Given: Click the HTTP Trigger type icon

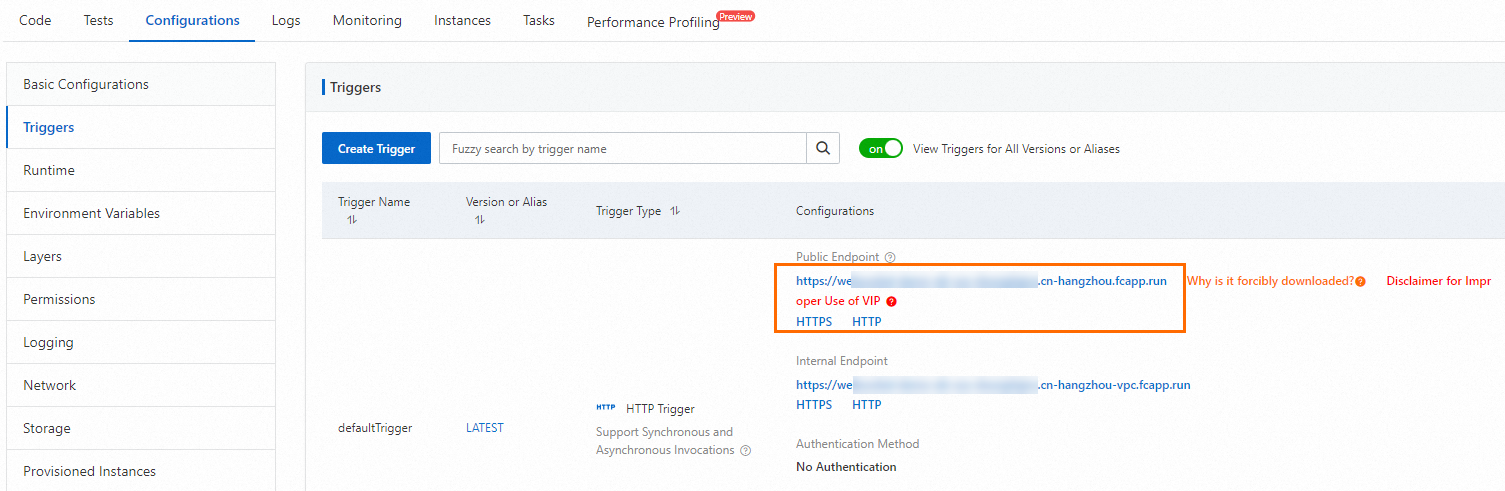Looking at the screenshot, I should pyautogui.click(x=606, y=408).
